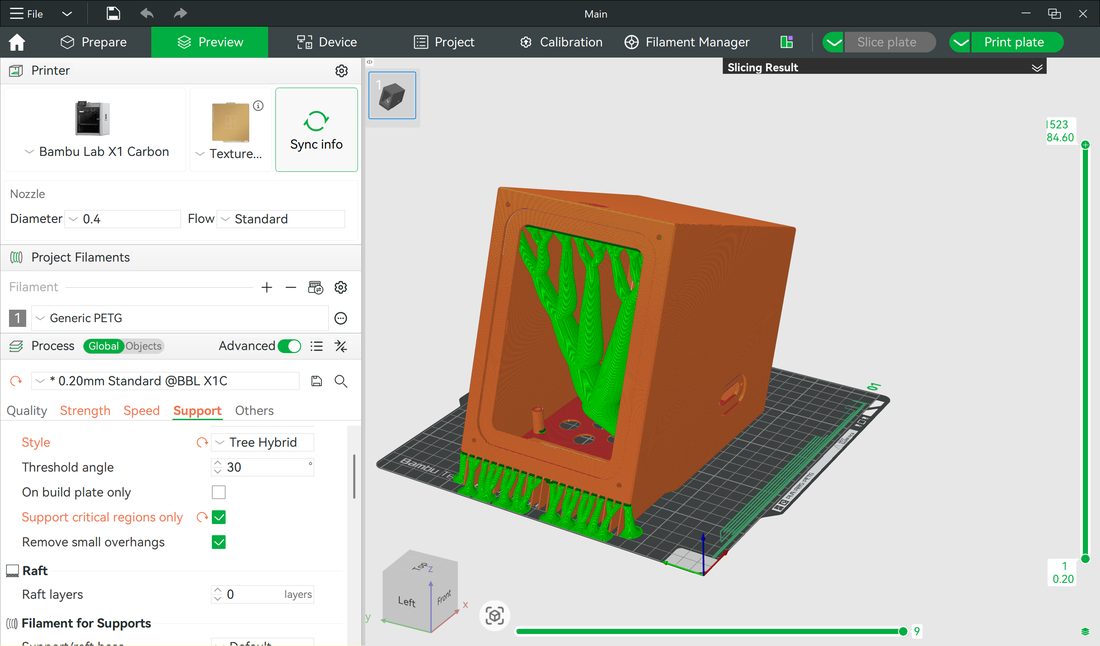Save the process preset
The height and width of the screenshot is (646, 1100).
(x=316, y=381)
